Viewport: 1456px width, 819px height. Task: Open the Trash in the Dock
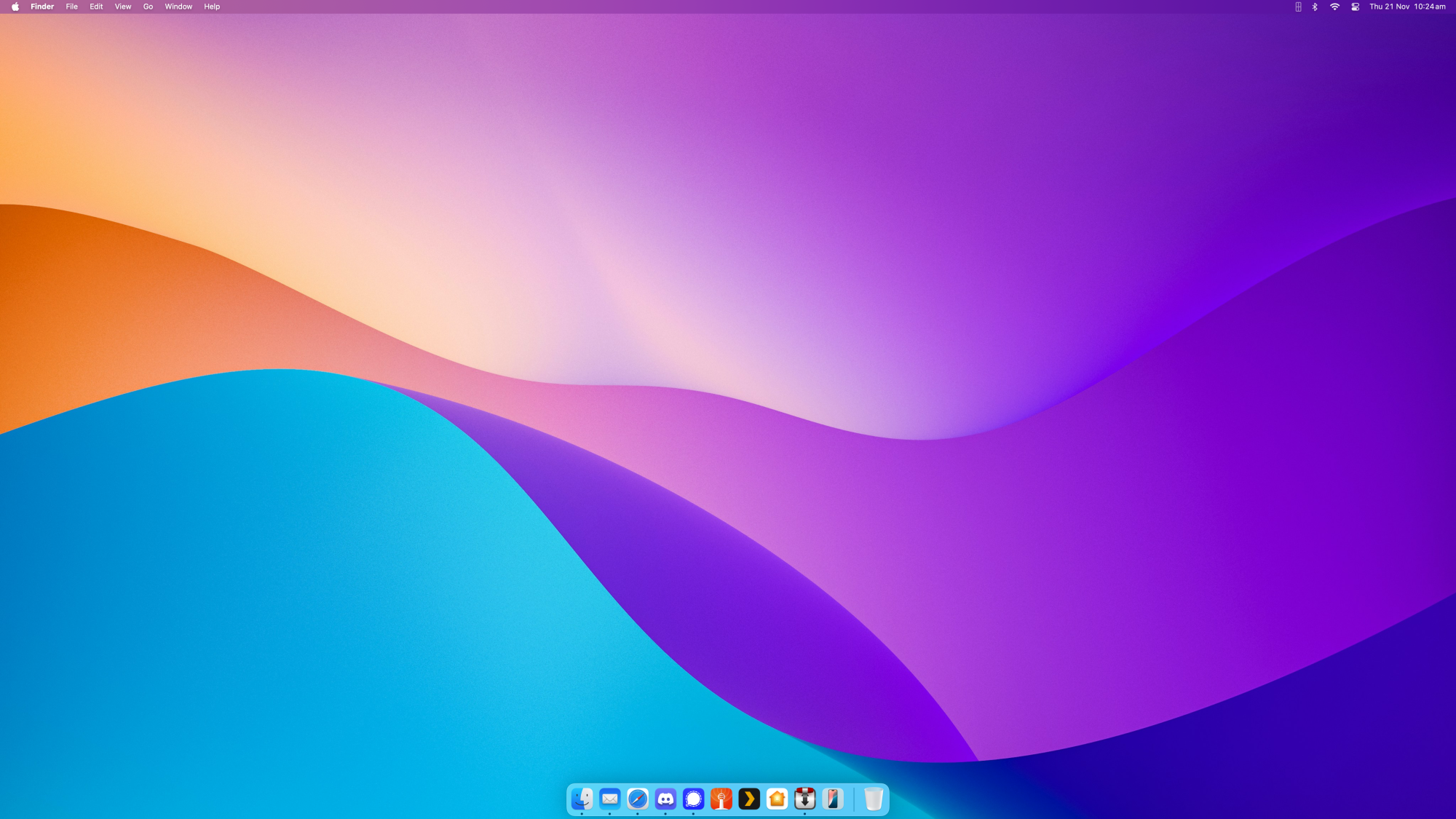(x=874, y=799)
